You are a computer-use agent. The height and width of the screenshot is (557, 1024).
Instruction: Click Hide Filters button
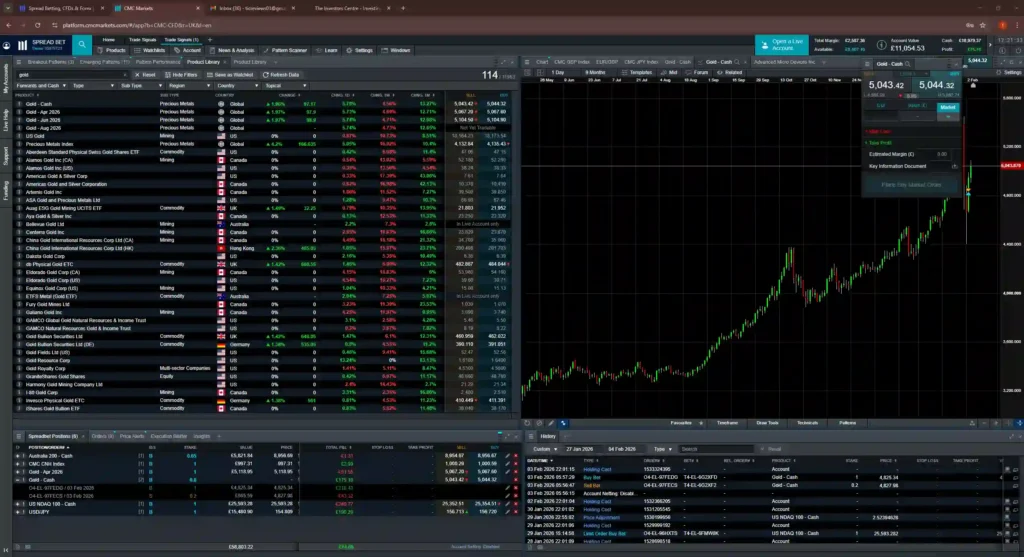(181, 75)
